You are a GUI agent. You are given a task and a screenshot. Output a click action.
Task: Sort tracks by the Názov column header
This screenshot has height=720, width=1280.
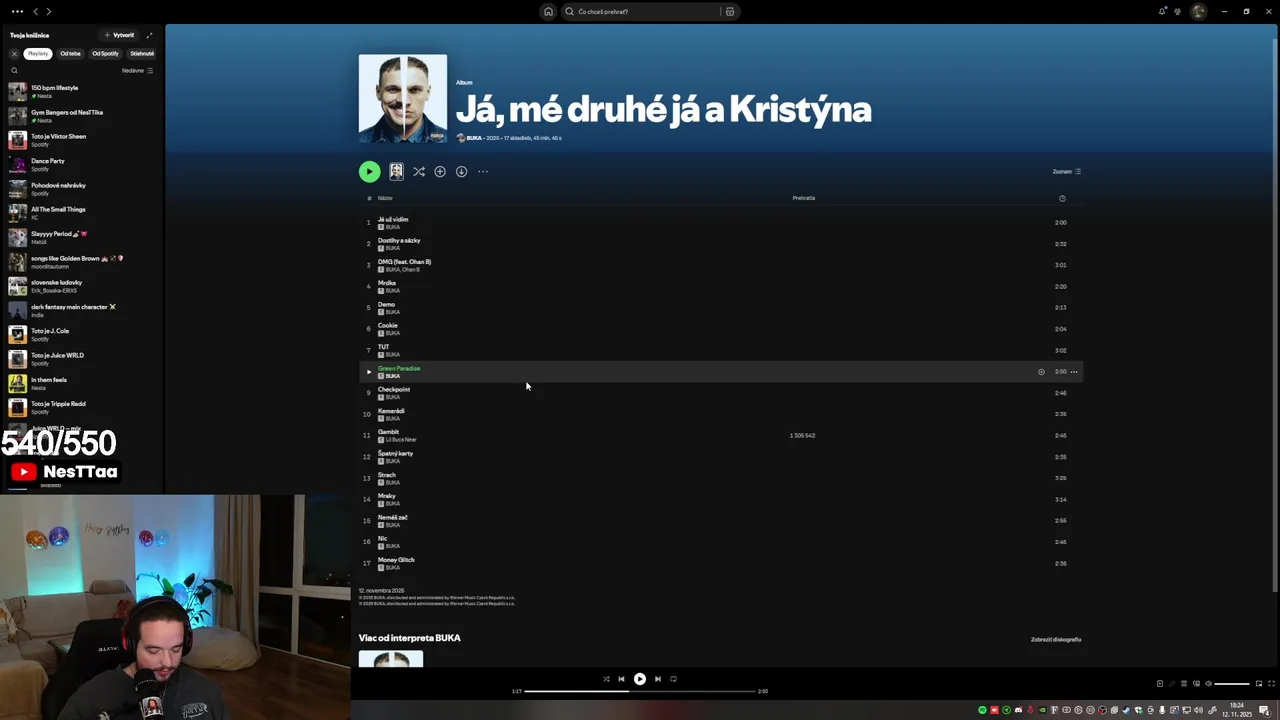click(385, 198)
